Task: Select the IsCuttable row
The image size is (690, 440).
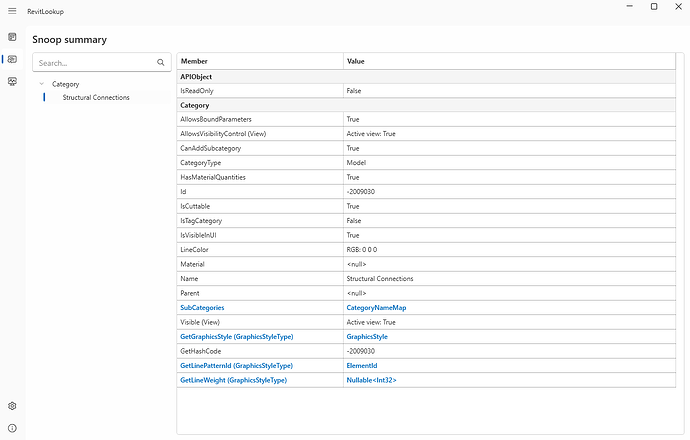Action: (426, 206)
